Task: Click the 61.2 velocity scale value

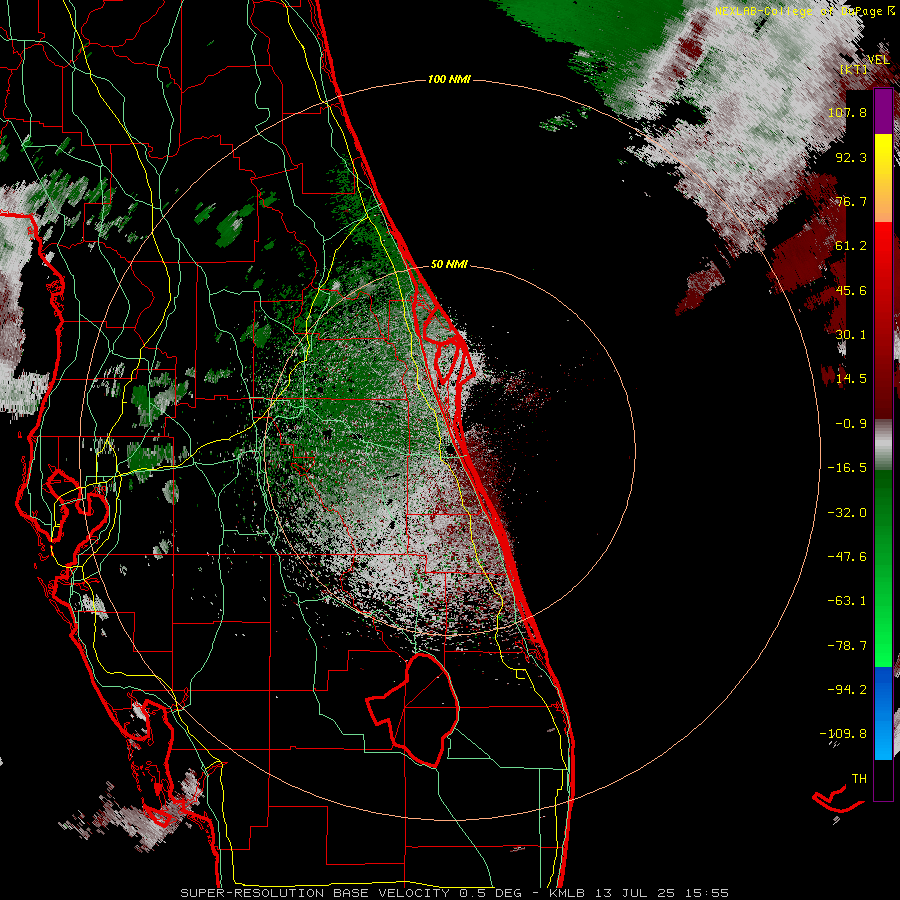Action: [x=851, y=246]
